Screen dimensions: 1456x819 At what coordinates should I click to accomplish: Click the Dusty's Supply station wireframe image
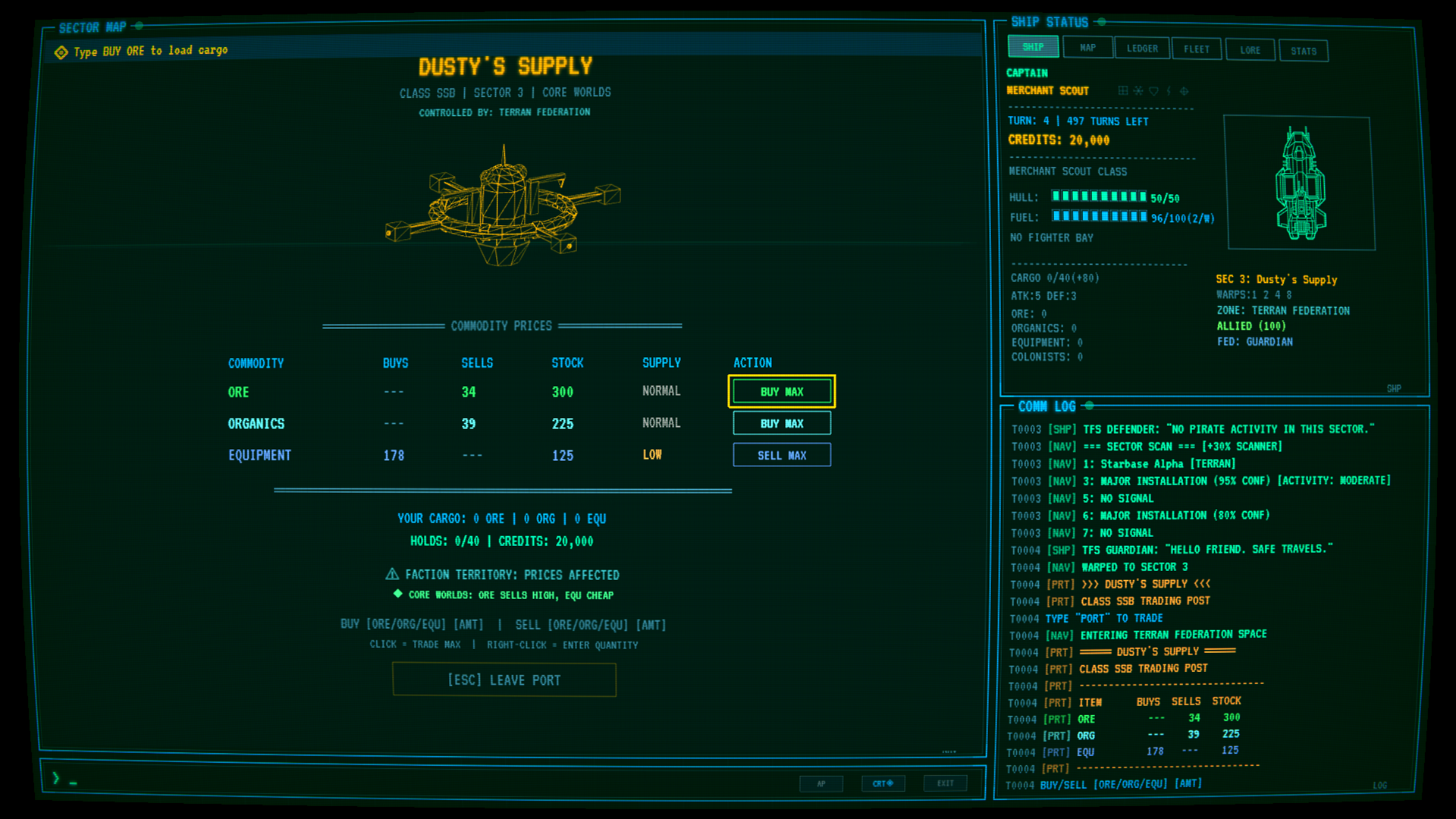pos(503,206)
